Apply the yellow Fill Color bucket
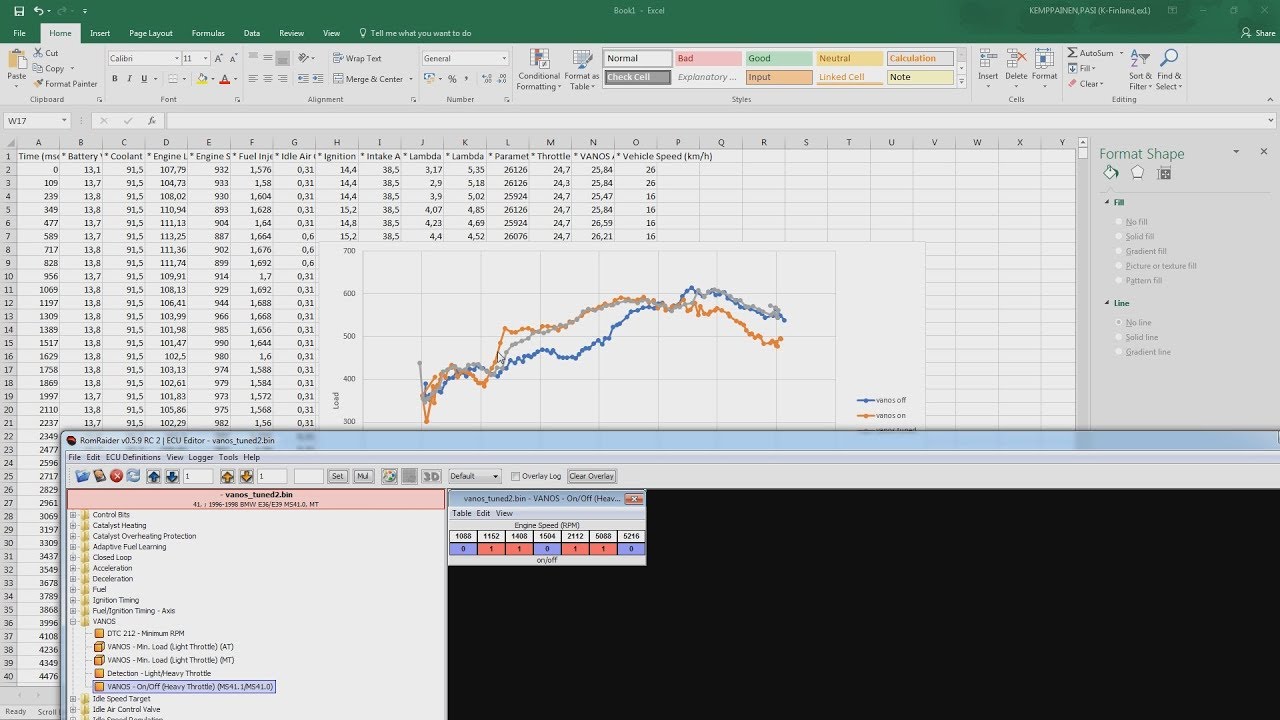This screenshot has width=1280, height=720. [x=201, y=79]
